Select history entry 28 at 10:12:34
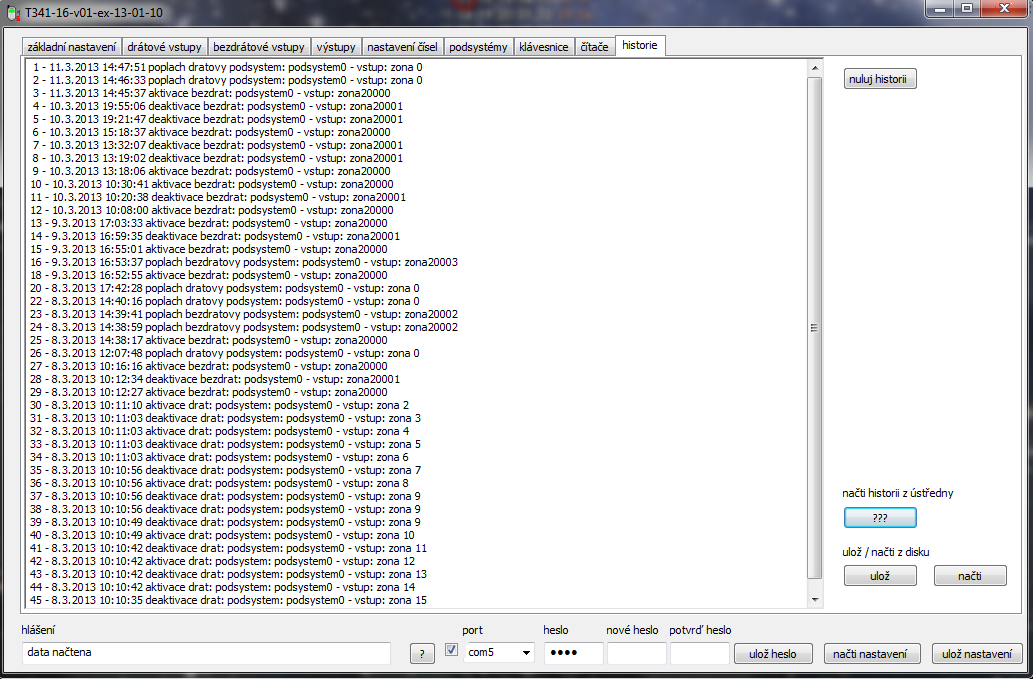This screenshot has width=1033, height=679. [215, 379]
